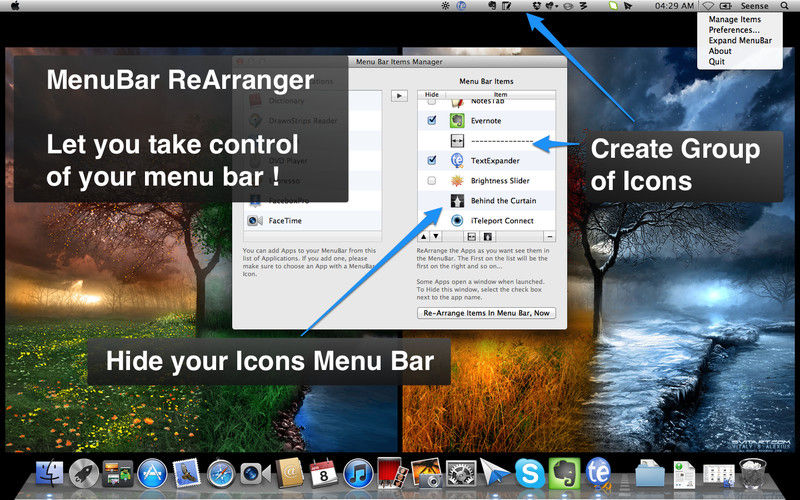Click the green leaf icon in the menu bar
This screenshot has height=500, width=800.
[613, 6]
